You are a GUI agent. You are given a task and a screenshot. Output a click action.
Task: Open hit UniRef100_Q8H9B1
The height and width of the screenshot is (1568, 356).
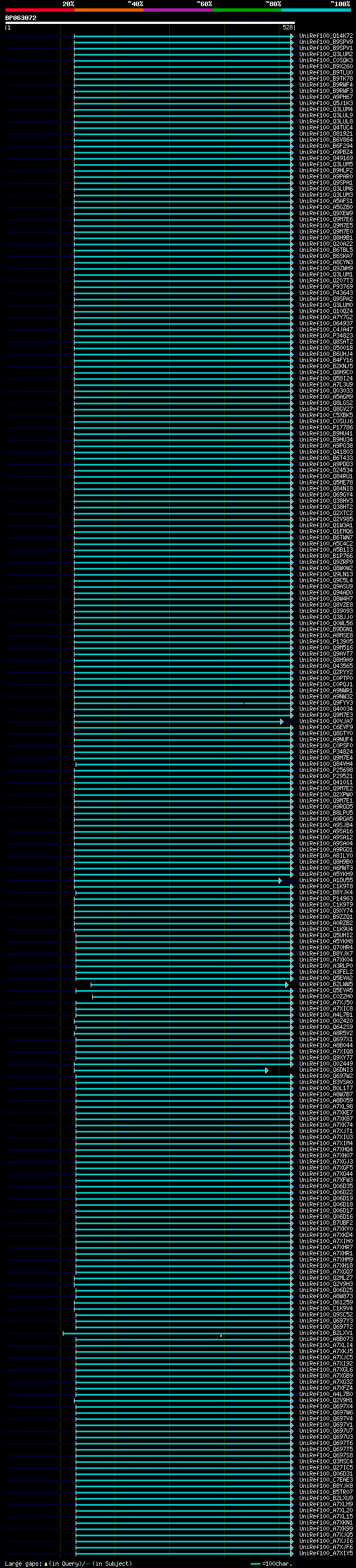(326, 238)
